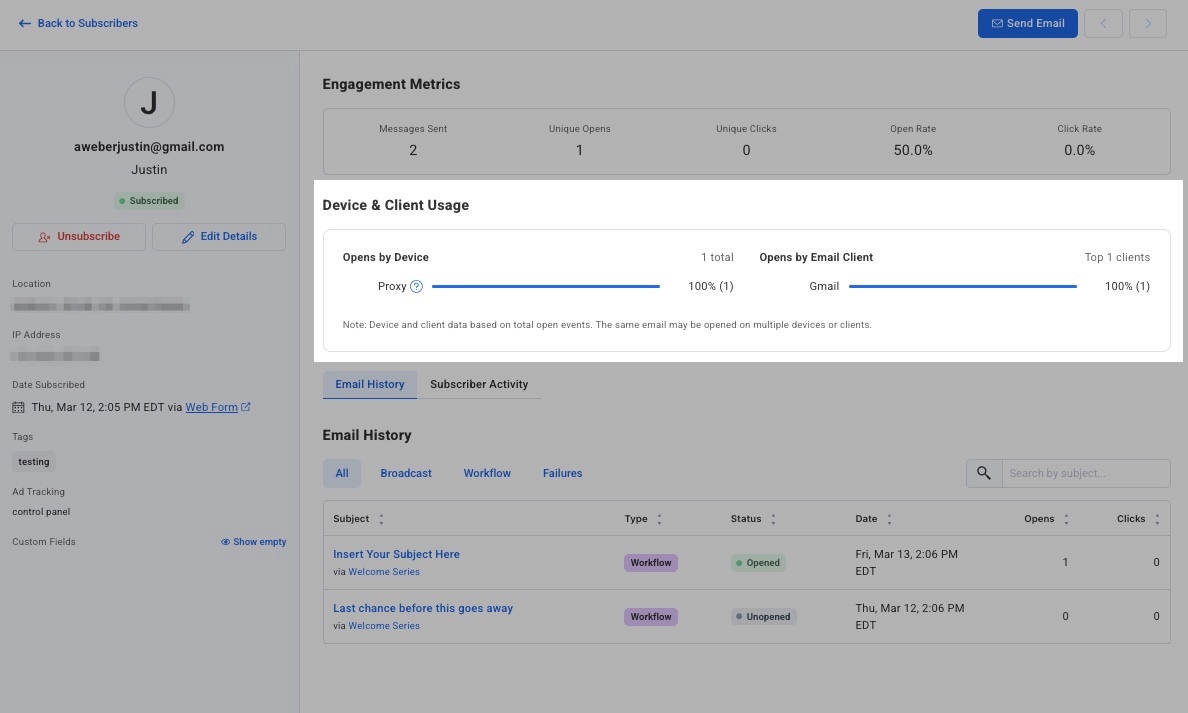Image resolution: width=1188 pixels, height=713 pixels.
Task: Go to the next subscriber using right chevron
Action: [x=1148, y=23]
